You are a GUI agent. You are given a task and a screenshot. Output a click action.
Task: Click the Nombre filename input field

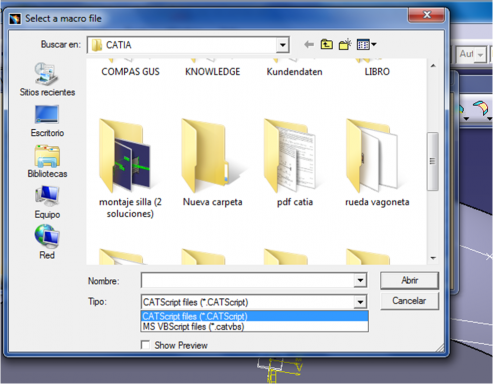click(x=247, y=280)
